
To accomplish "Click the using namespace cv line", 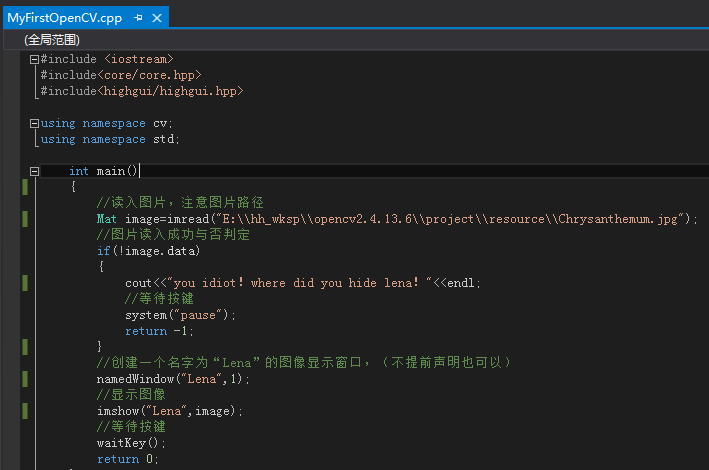I will tap(106, 123).
